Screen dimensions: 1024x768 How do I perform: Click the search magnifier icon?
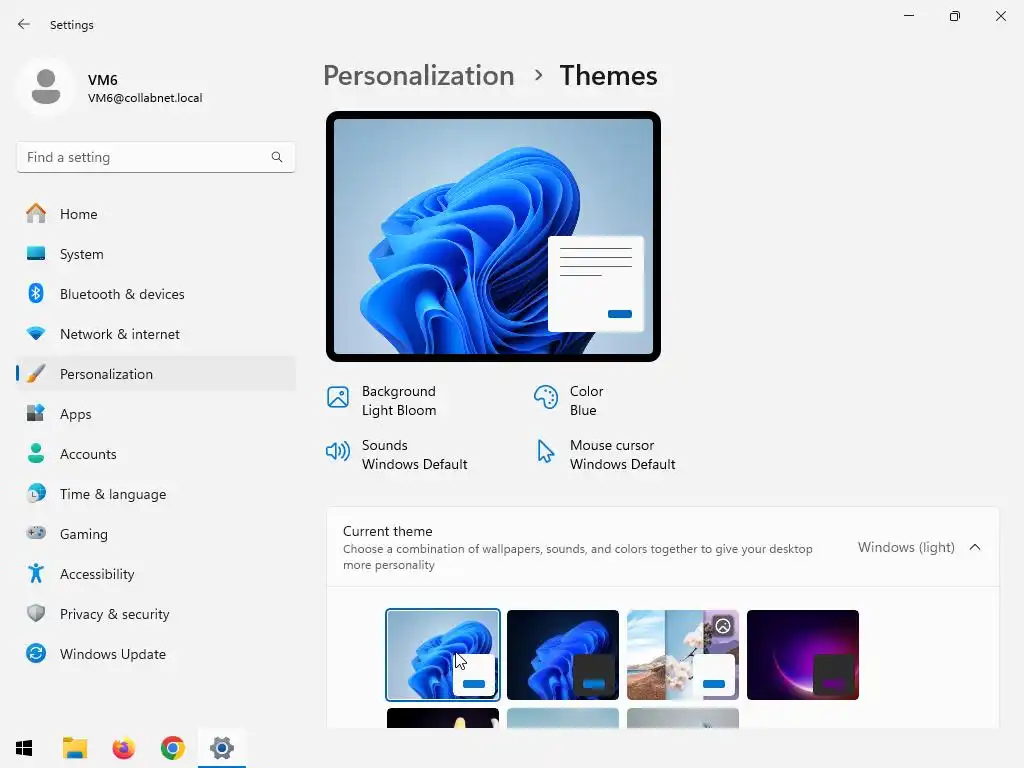tap(277, 157)
